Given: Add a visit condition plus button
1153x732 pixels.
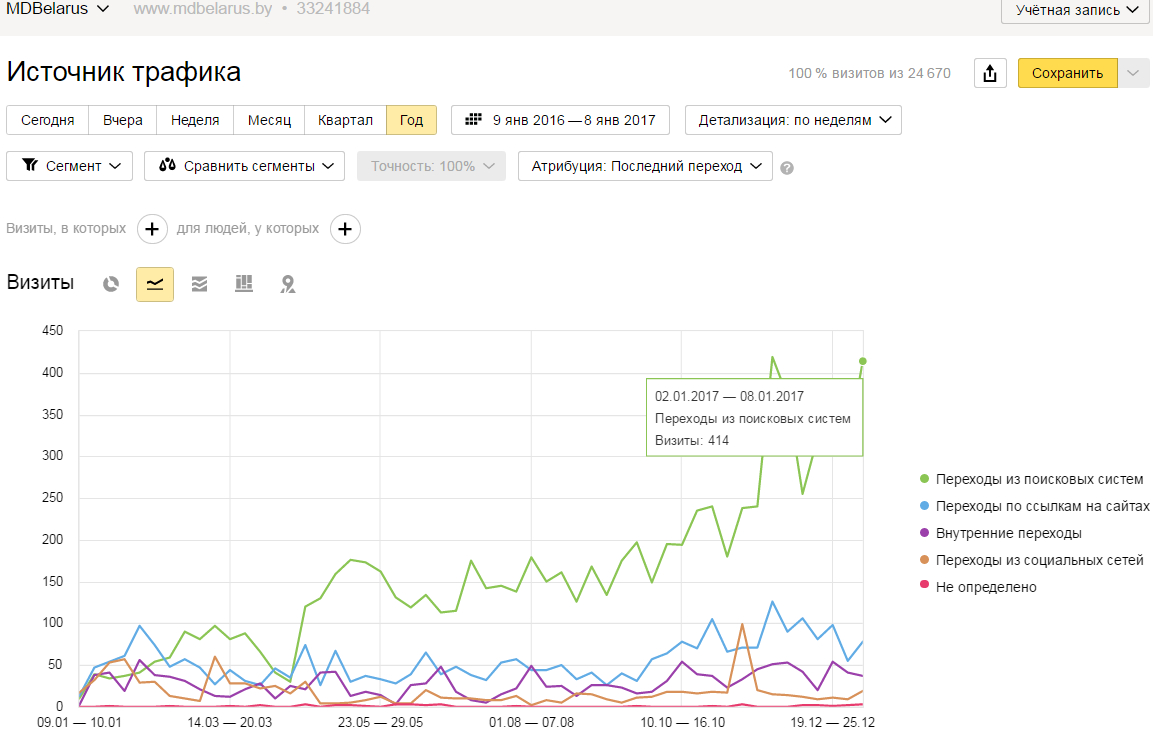Looking at the screenshot, I should click(x=152, y=229).
